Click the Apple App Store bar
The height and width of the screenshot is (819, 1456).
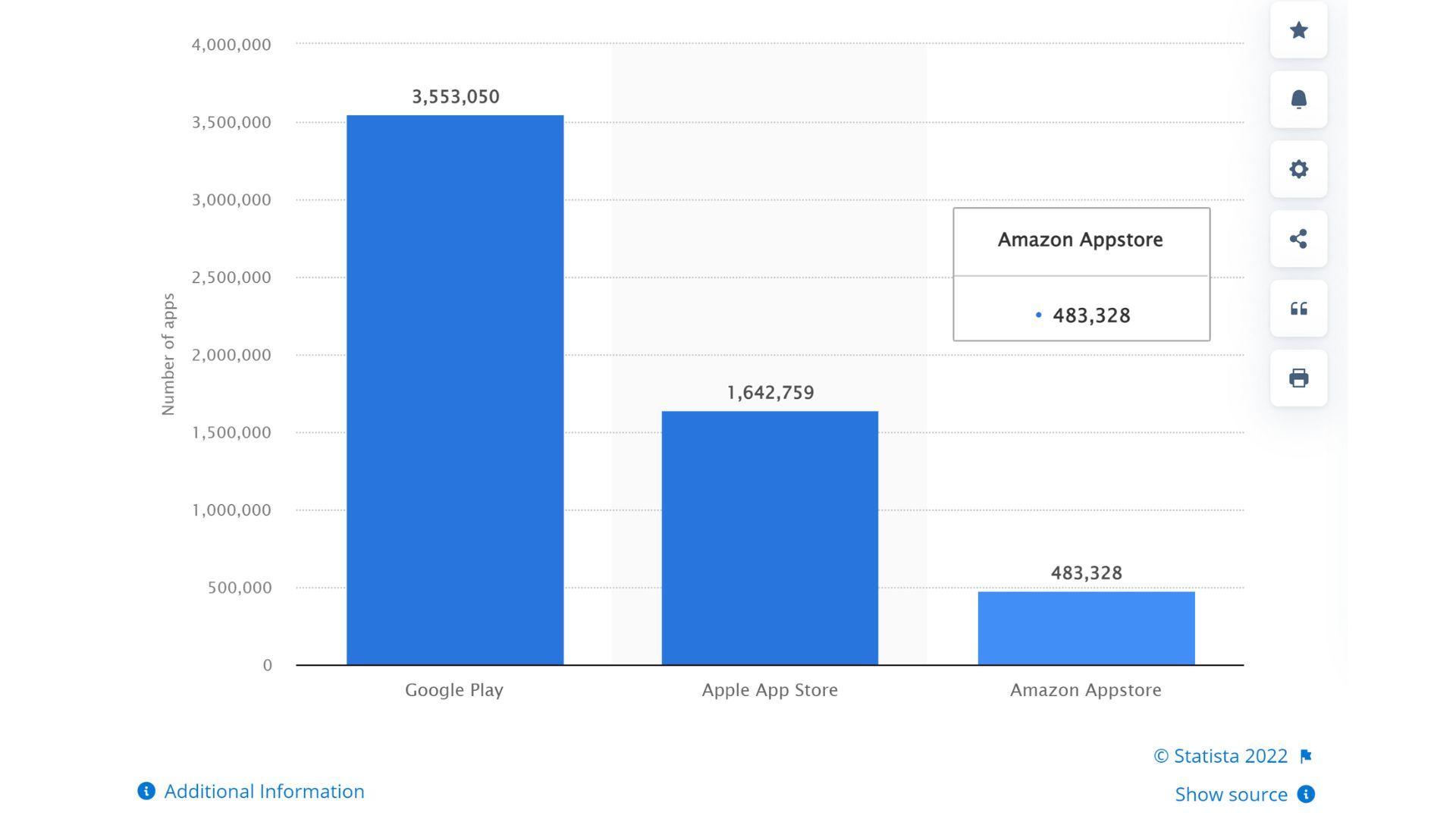[770, 538]
